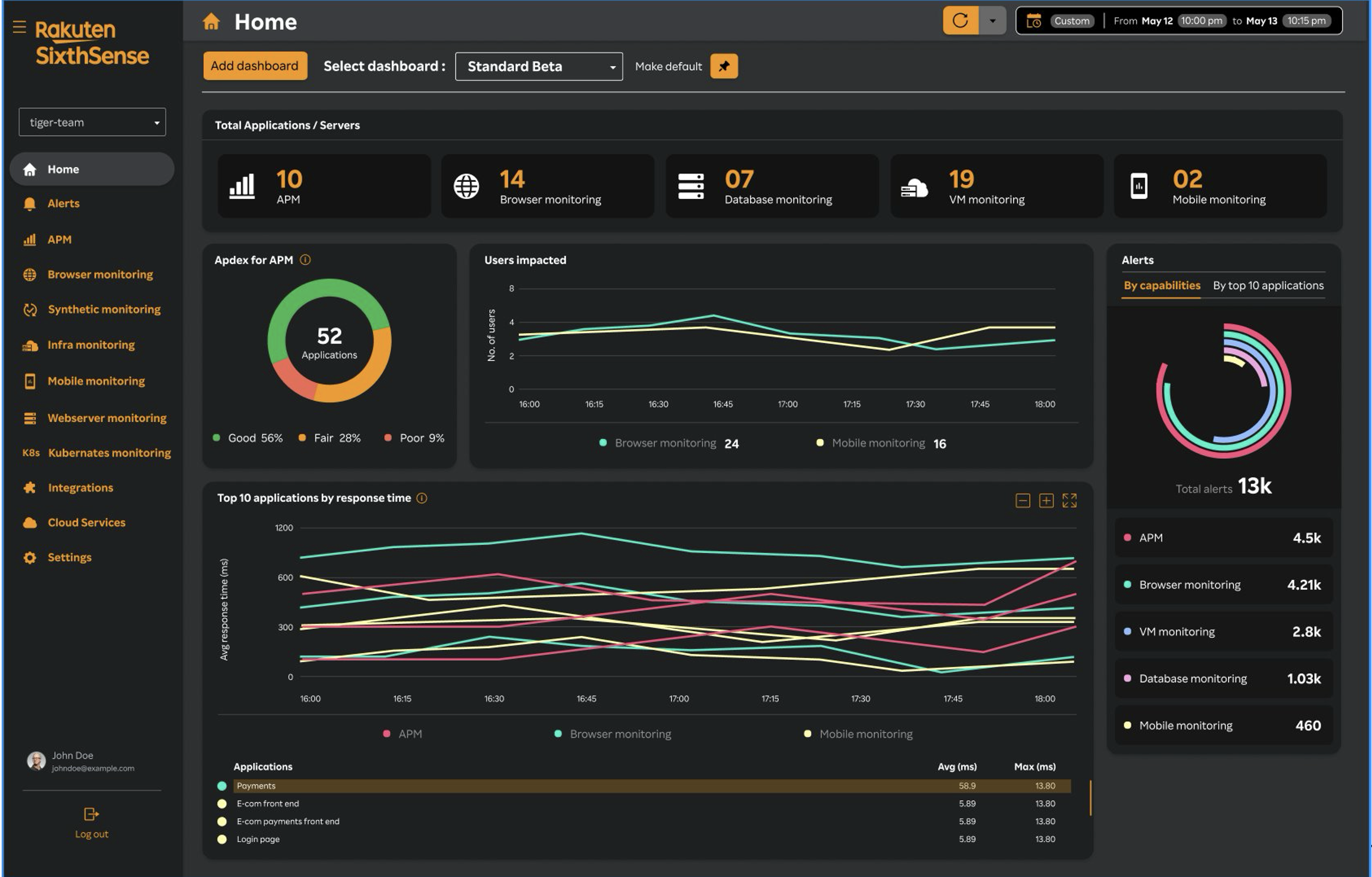Screen dimensions: 1372x877
Task: Click the APM 4.5k alerts row
Action: point(1223,538)
